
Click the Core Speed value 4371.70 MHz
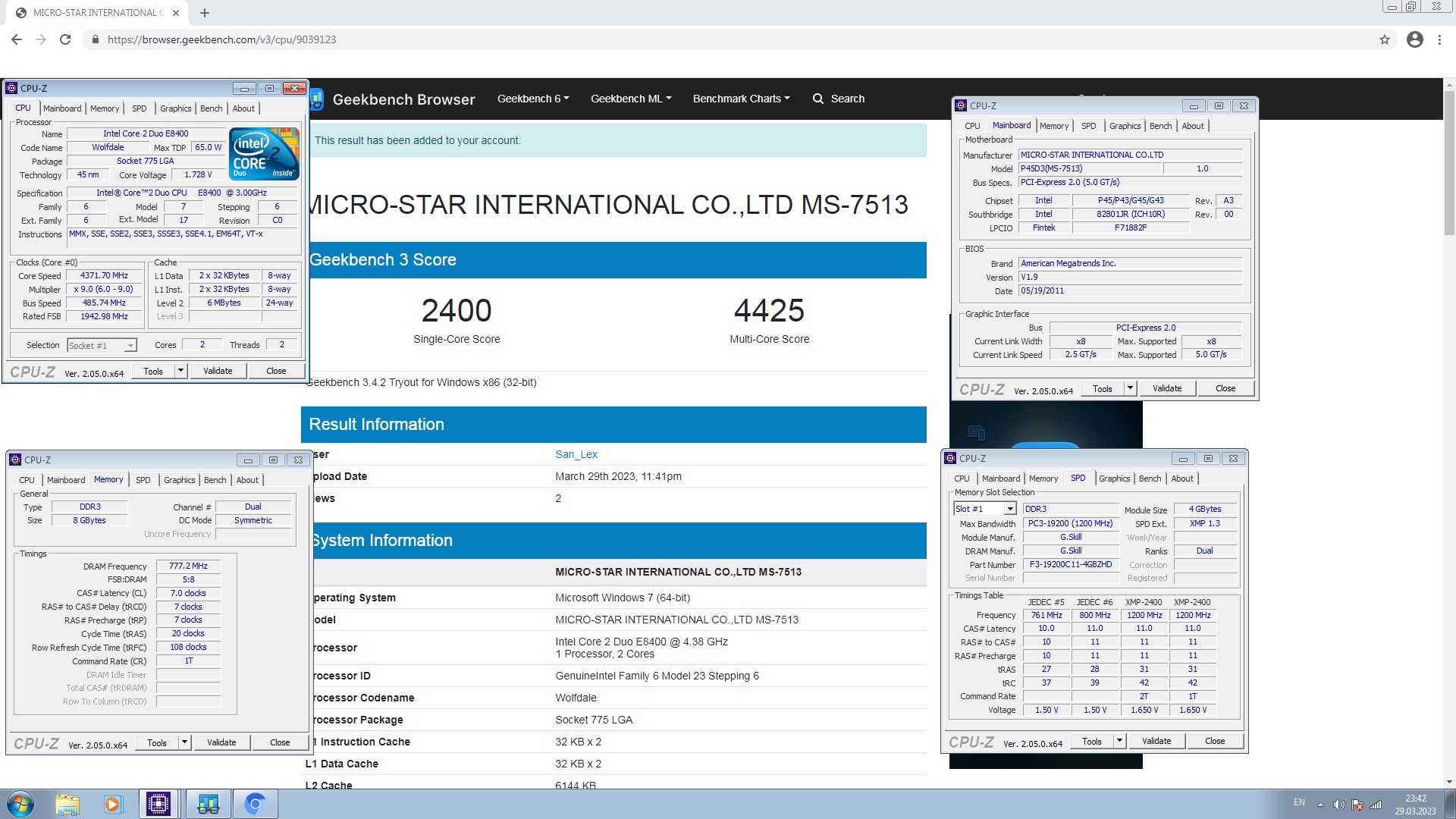click(105, 276)
